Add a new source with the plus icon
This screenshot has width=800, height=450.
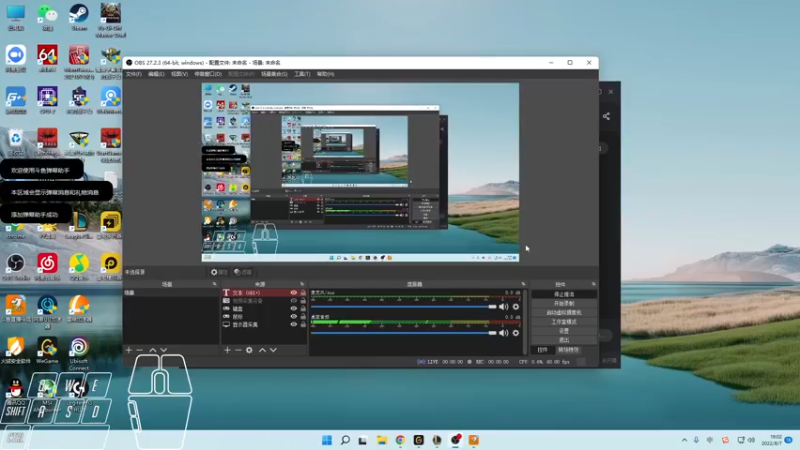pos(228,350)
